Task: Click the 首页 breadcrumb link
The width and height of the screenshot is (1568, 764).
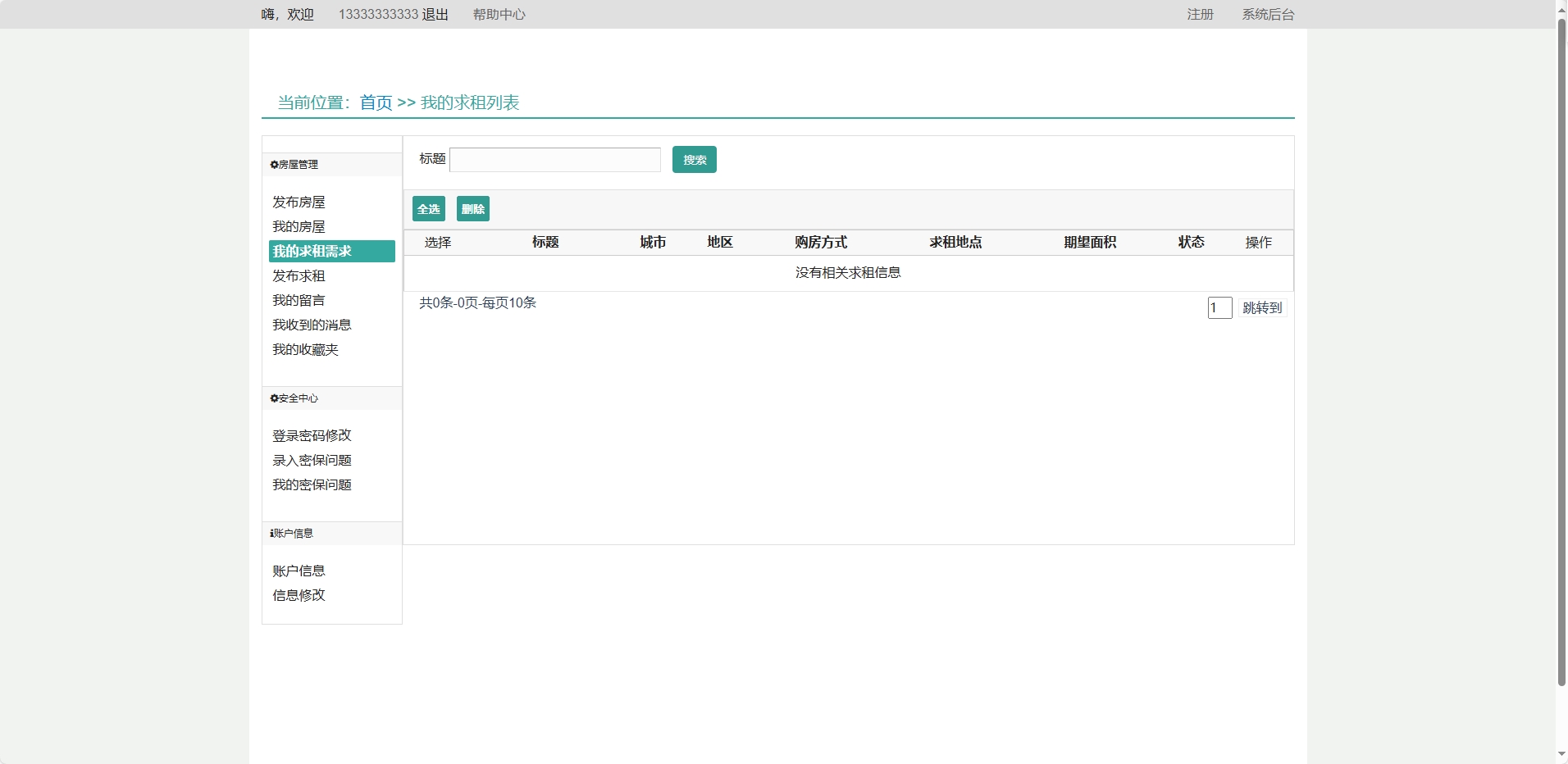Action: (x=376, y=102)
